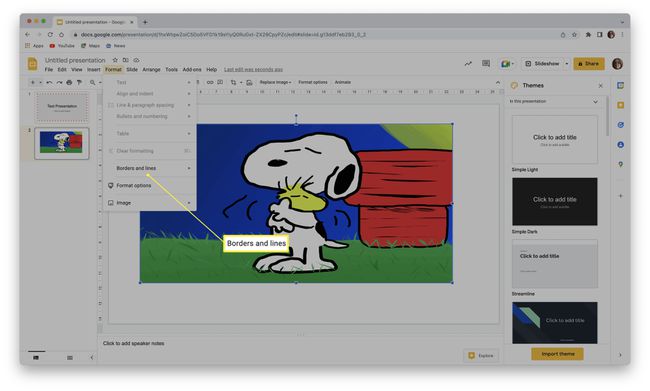Open Contacts in the side panel
This screenshot has height=391, width=650.
pyautogui.click(x=621, y=145)
